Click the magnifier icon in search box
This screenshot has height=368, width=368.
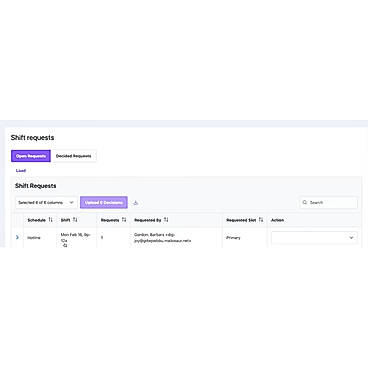305,202
